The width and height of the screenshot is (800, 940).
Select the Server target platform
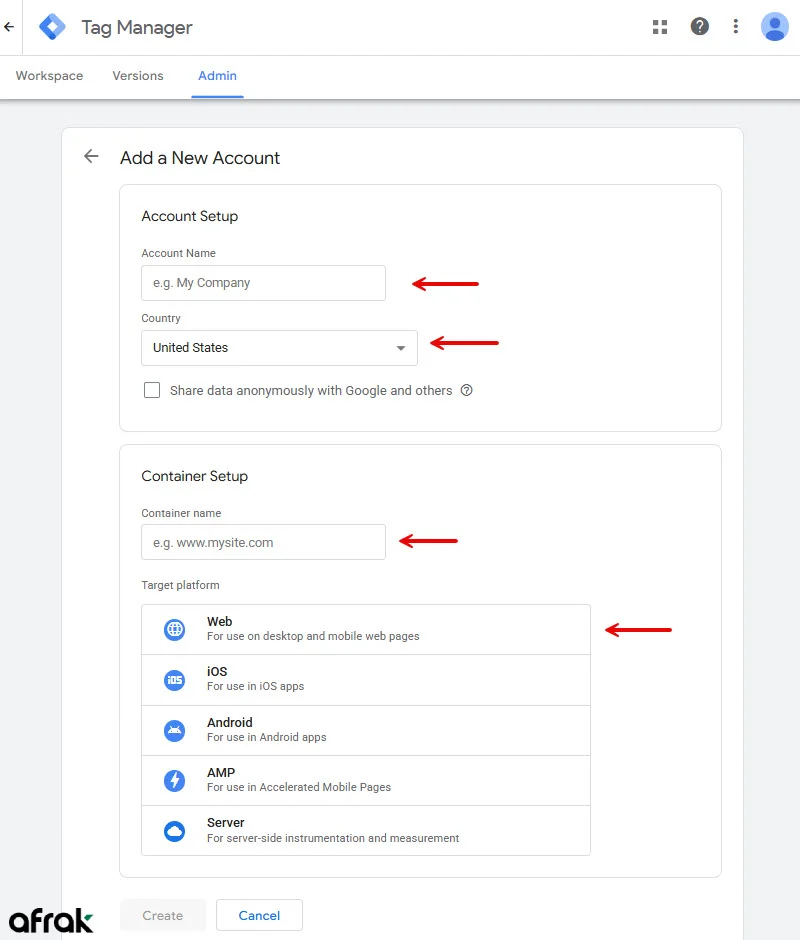pos(366,830)
